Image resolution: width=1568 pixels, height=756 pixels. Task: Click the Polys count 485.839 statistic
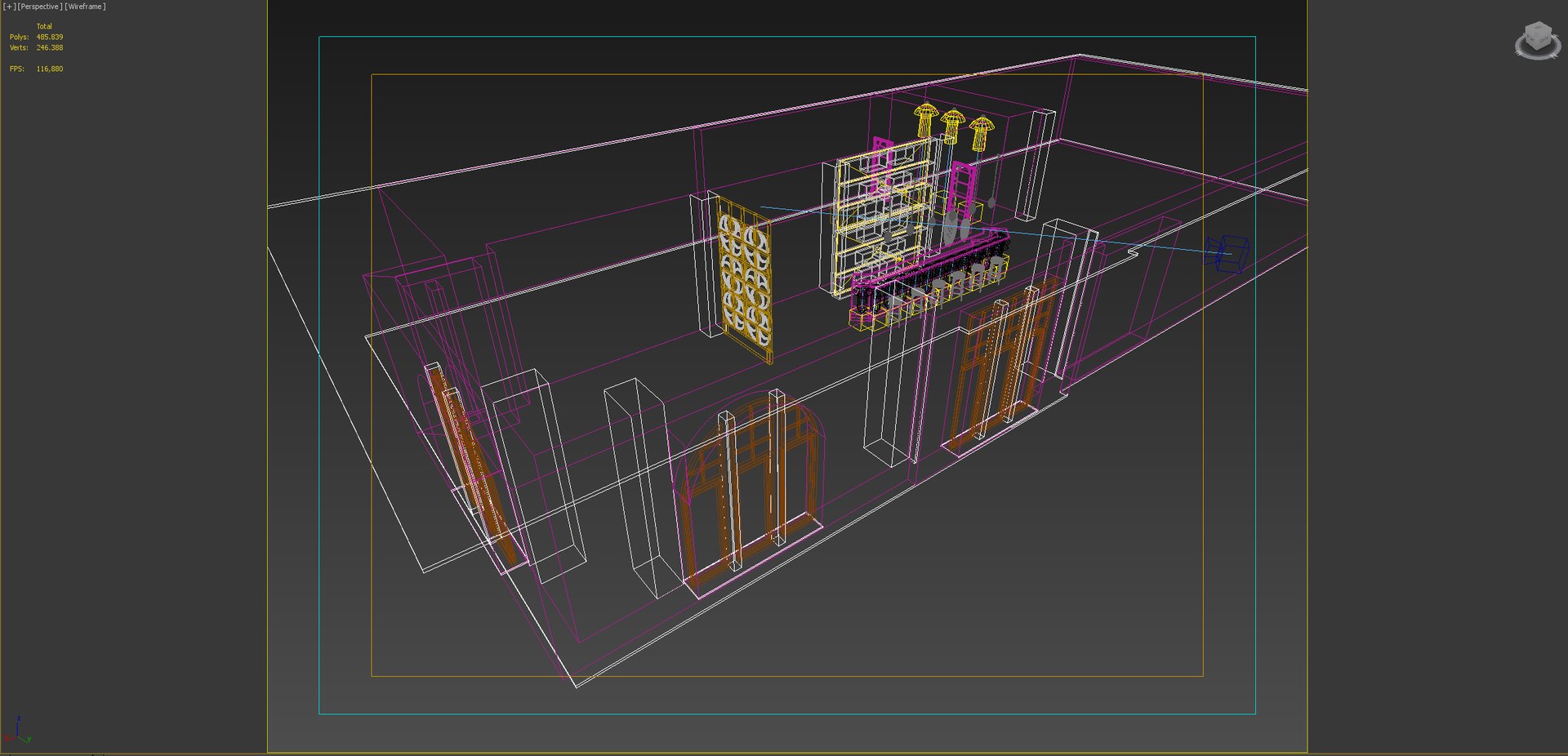point(36,38)
